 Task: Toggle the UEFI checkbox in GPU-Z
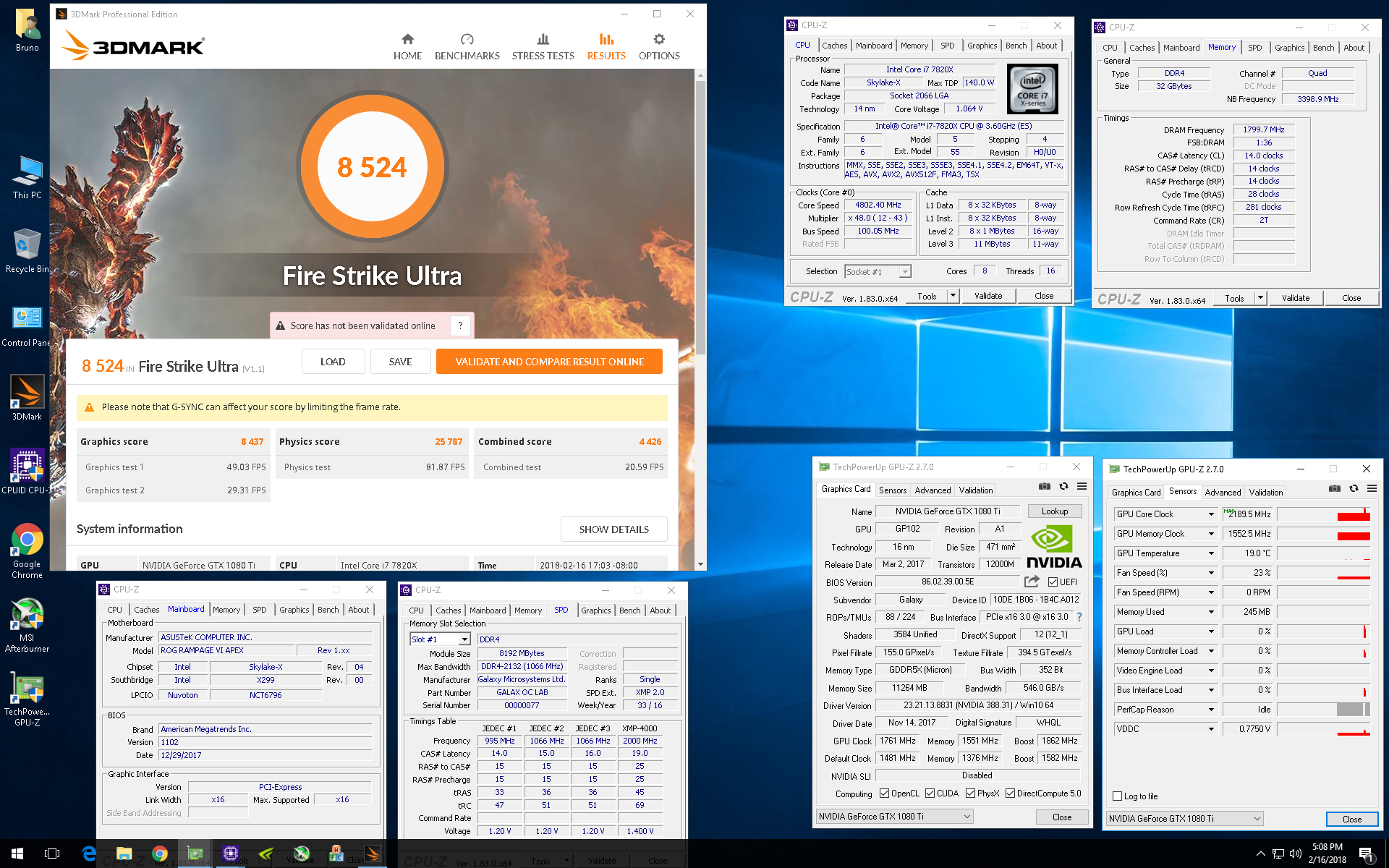1053,582
